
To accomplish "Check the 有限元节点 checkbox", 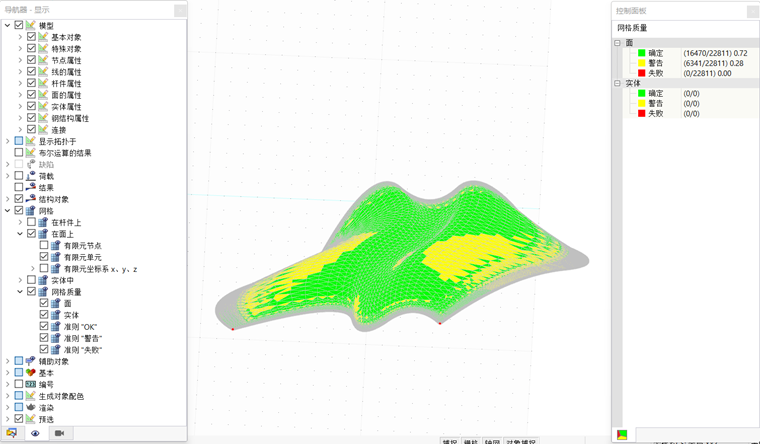I will [x=44, y=245].
